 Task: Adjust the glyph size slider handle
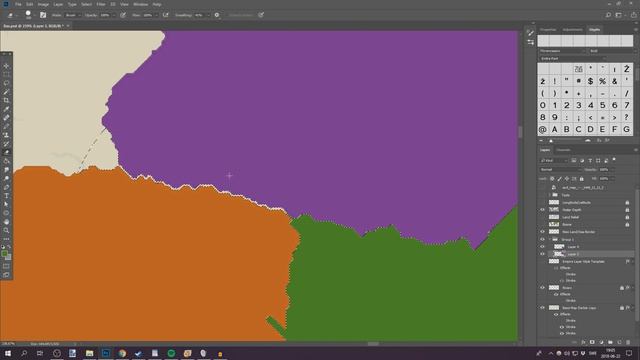pos(551,140)
